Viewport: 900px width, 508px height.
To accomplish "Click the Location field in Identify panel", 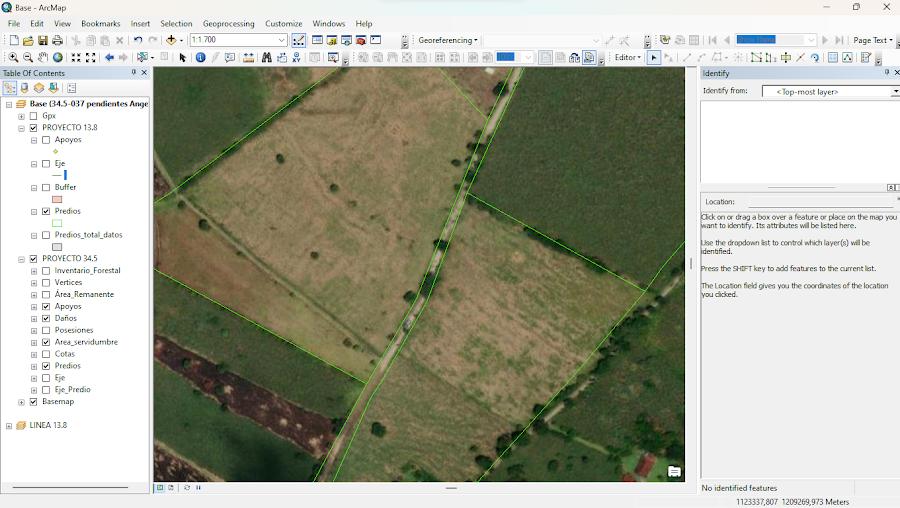I will point(821,202).
